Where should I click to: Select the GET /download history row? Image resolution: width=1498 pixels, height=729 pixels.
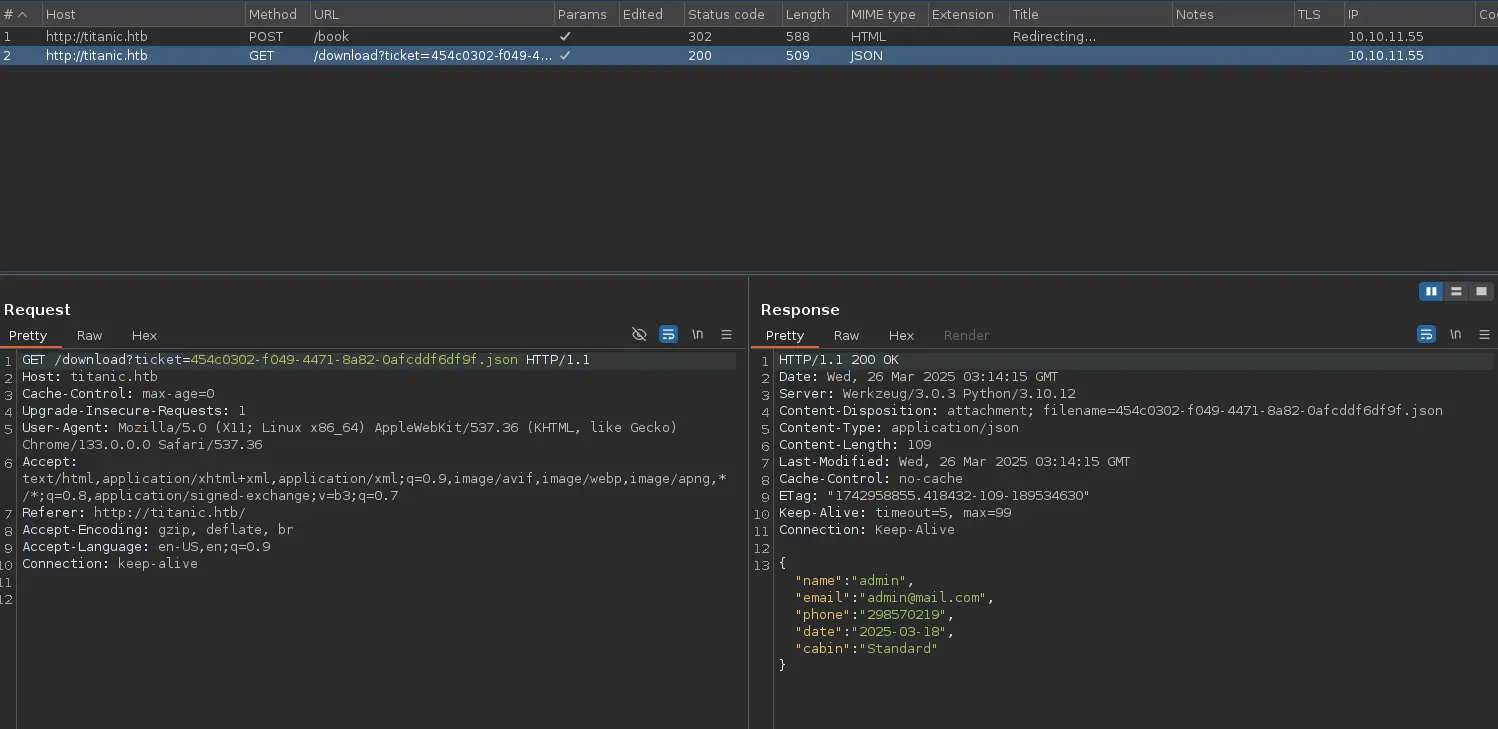click(x=749, y=56)
